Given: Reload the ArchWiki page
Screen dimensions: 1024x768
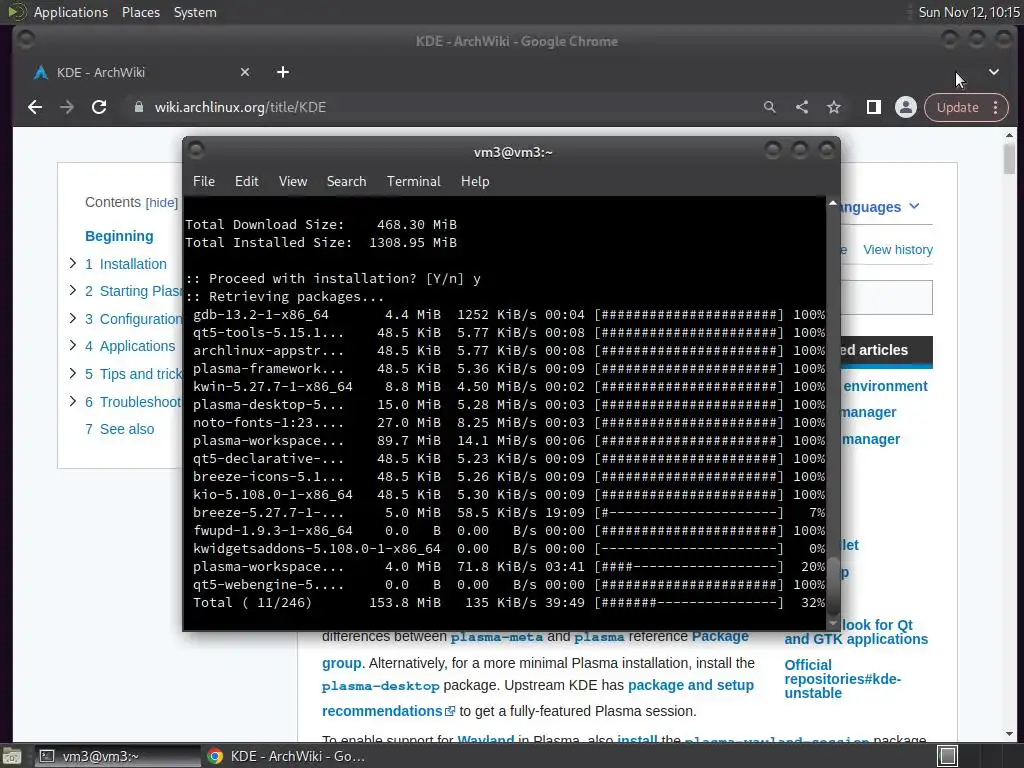Looking at the screenshot, I should pyautogui.click(x=99, y=107).
